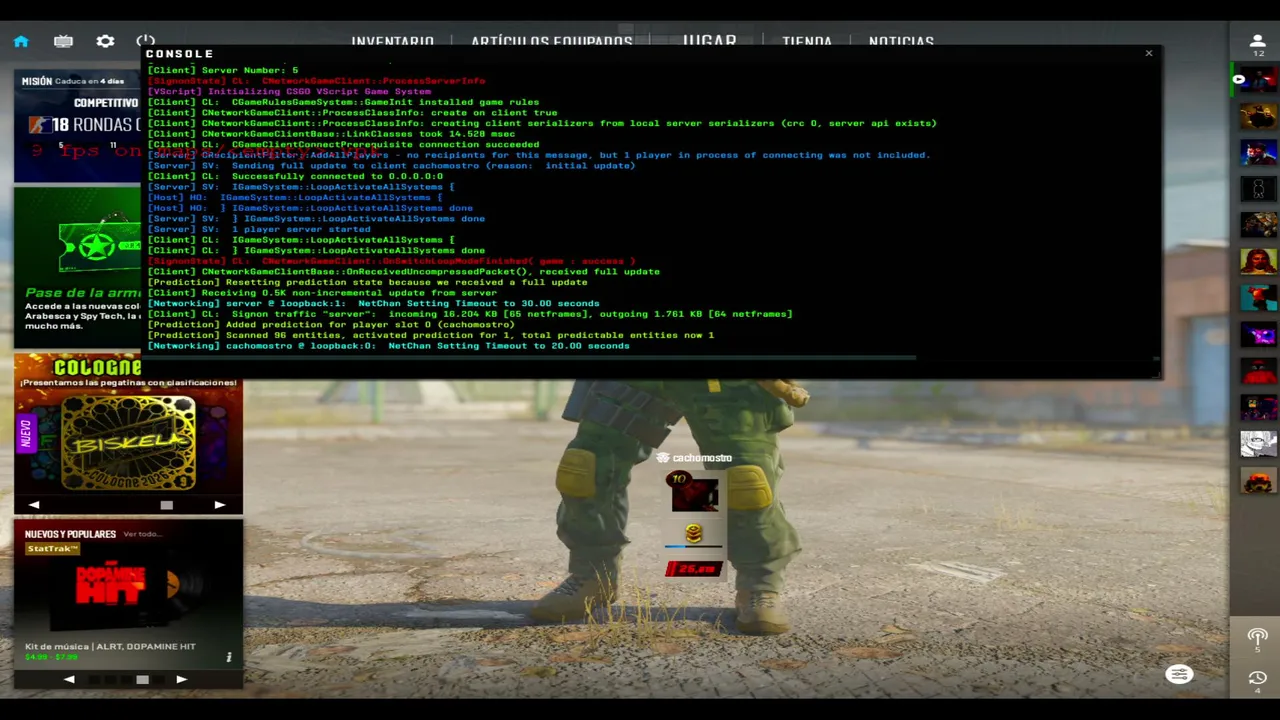Select the third friend avatar in the sidebar
This screenshot has height=720, width=1280.
[1258, 152]
